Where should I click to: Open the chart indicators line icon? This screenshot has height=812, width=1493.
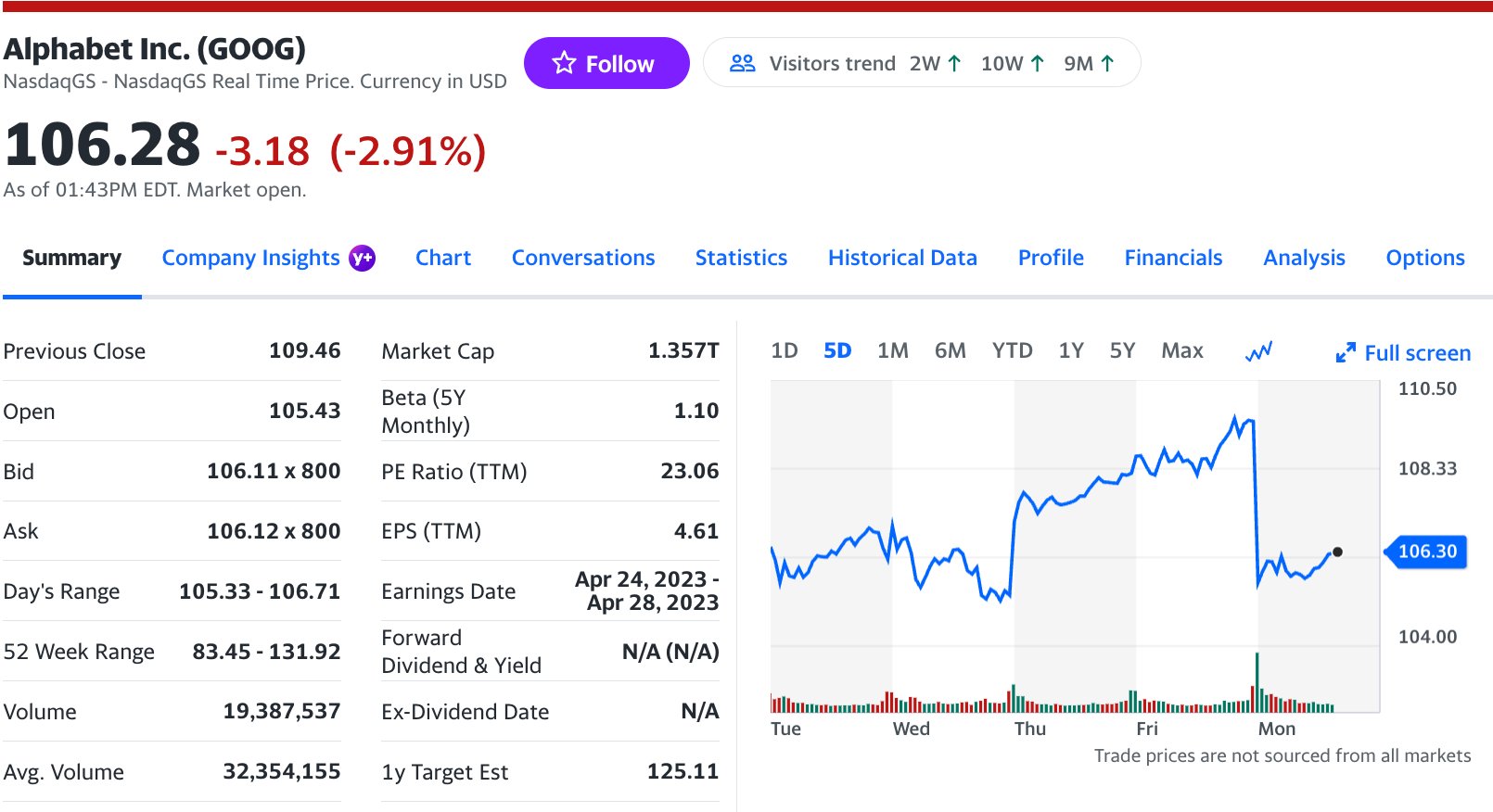coord(1258,351)
